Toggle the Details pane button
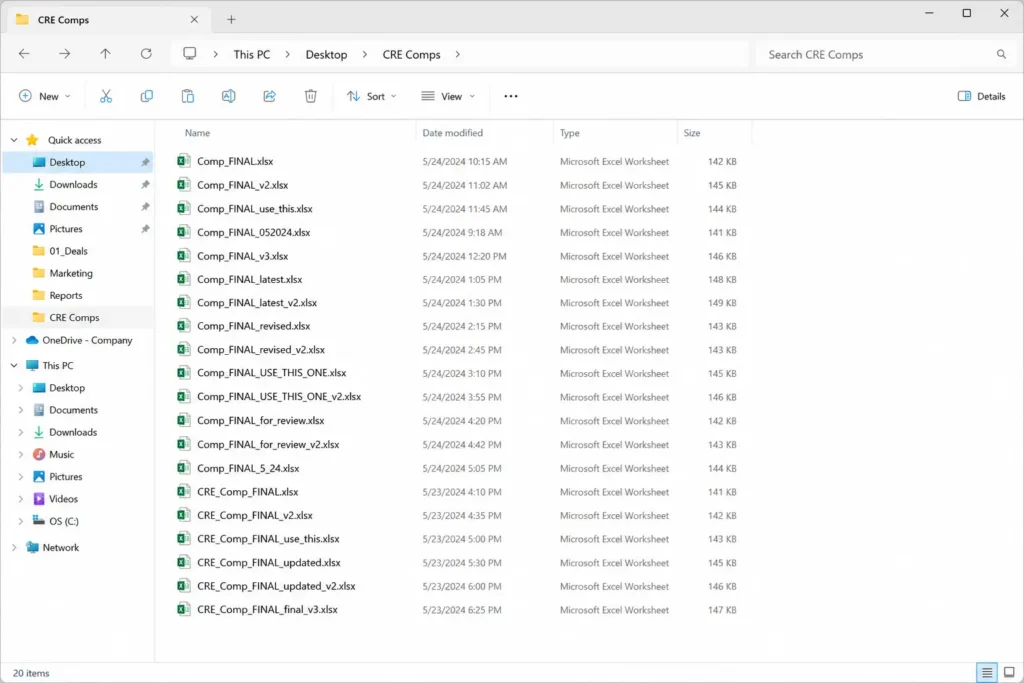Viewport: 1024px width, 683px height. coord(981,96)
